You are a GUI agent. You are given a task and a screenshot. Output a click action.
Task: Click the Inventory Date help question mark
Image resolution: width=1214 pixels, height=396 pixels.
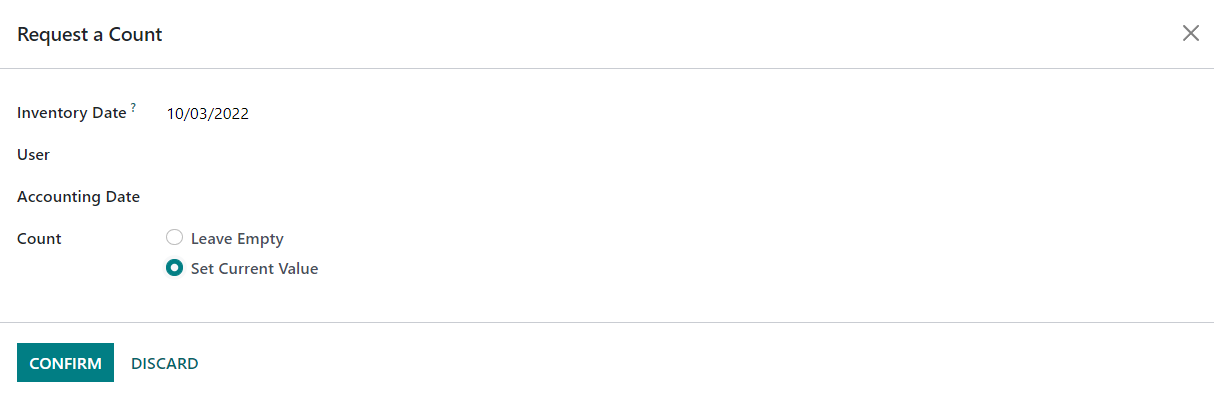pos(133,108)
